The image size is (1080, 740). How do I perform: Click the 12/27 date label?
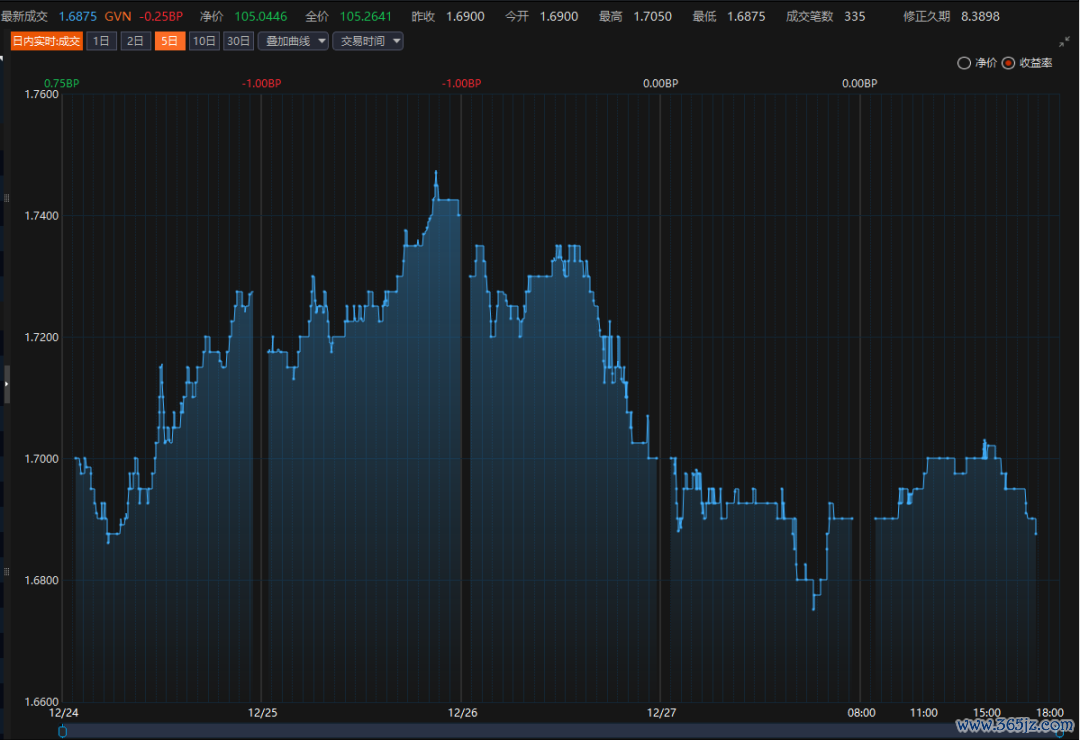pyautogui.click(x=661, y=712)
